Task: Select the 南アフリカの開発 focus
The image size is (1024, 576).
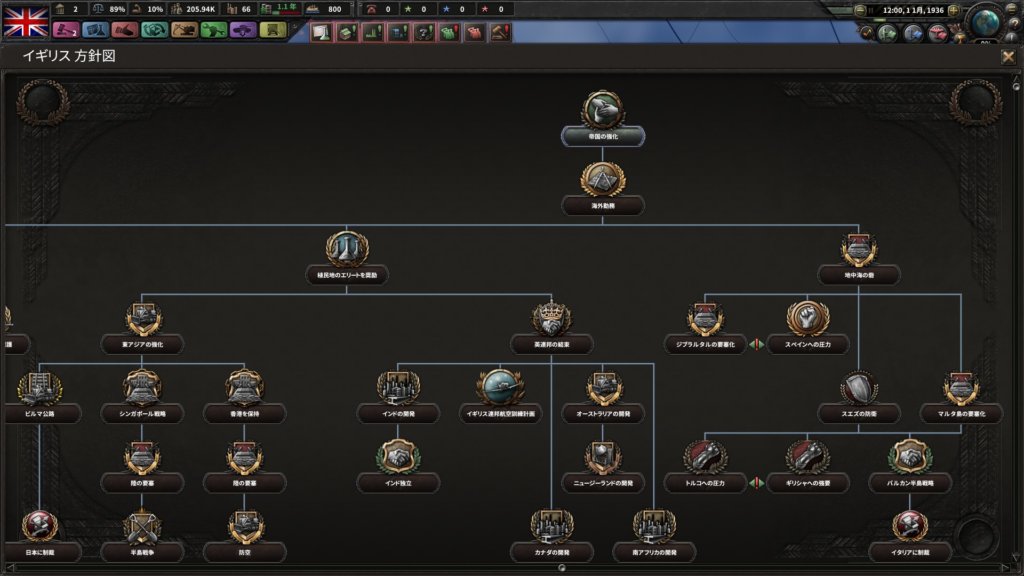Action: click(x=654, y=535)
